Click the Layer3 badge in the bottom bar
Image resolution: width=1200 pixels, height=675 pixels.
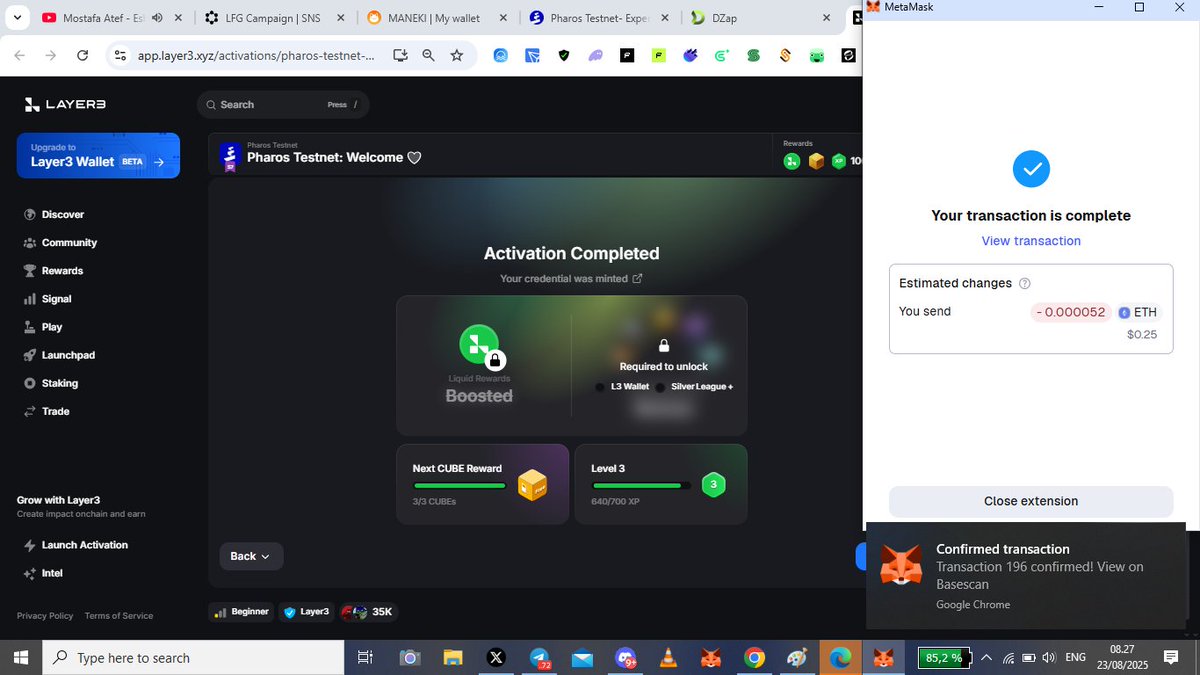[306, 611]
